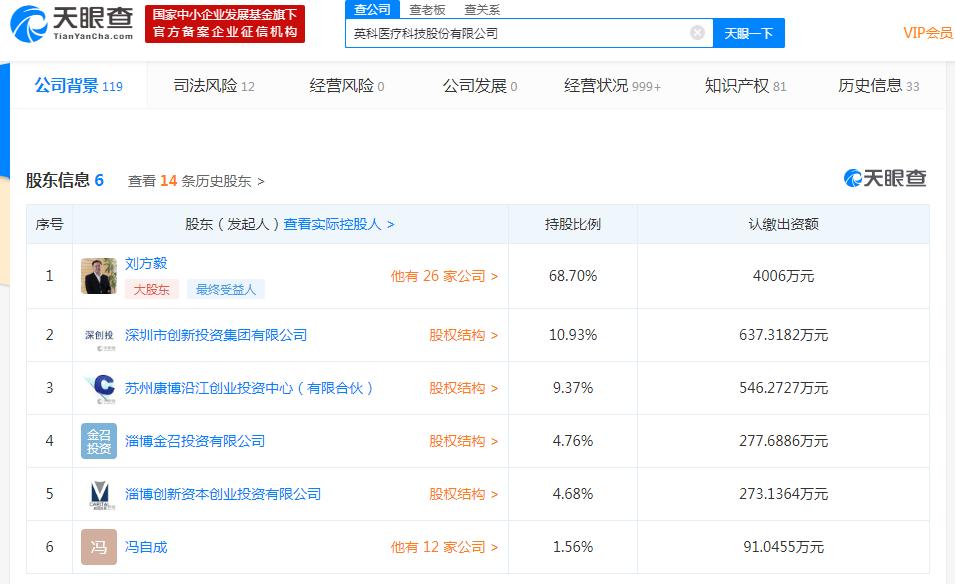Click the 苏州康博沿江 company logo icon
The image size is (955, 584).
pos(99,389)
